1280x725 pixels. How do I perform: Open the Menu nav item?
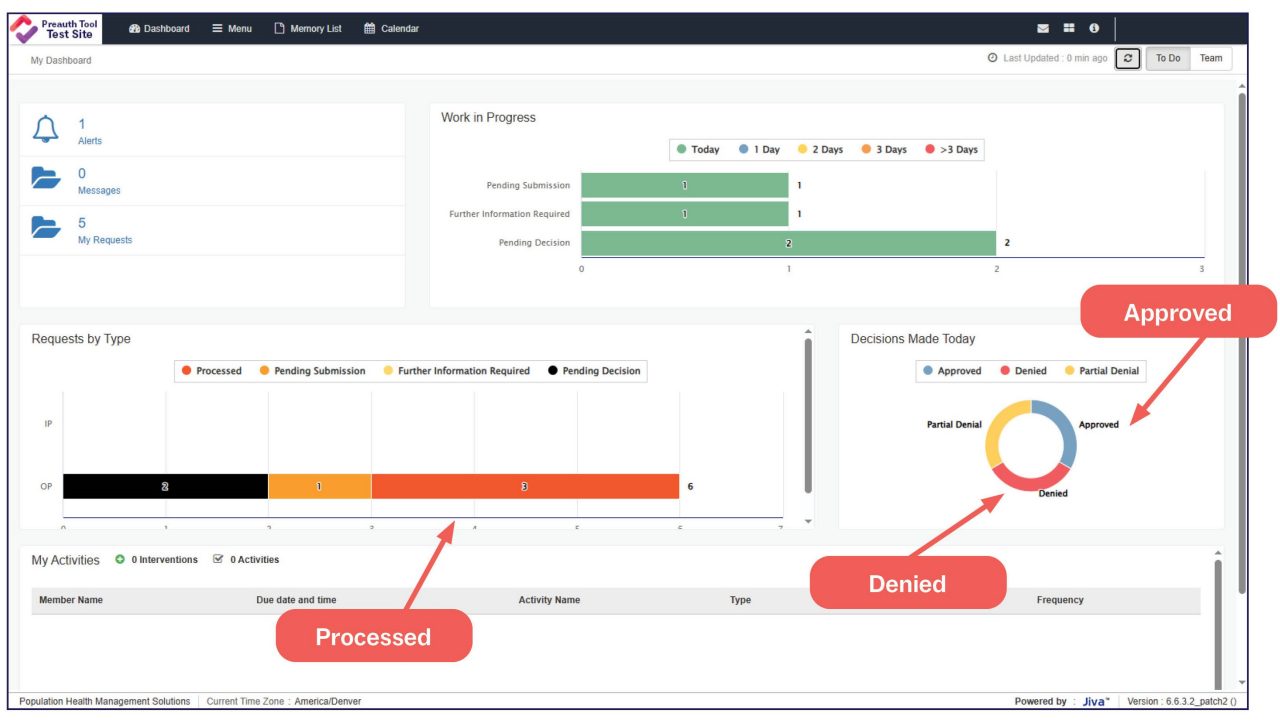(232, 29)
